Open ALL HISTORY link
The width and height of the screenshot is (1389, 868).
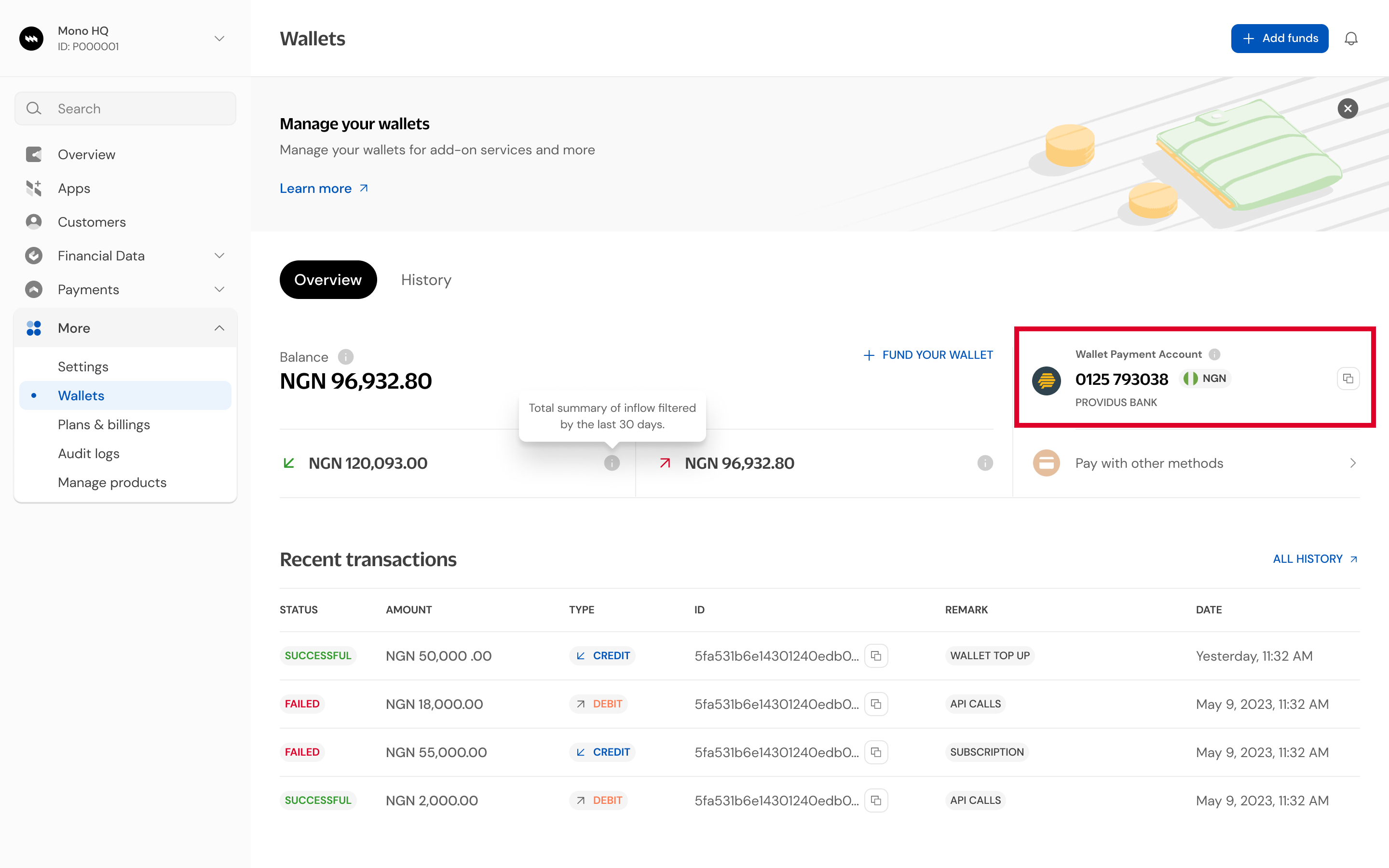point(1315,559)
